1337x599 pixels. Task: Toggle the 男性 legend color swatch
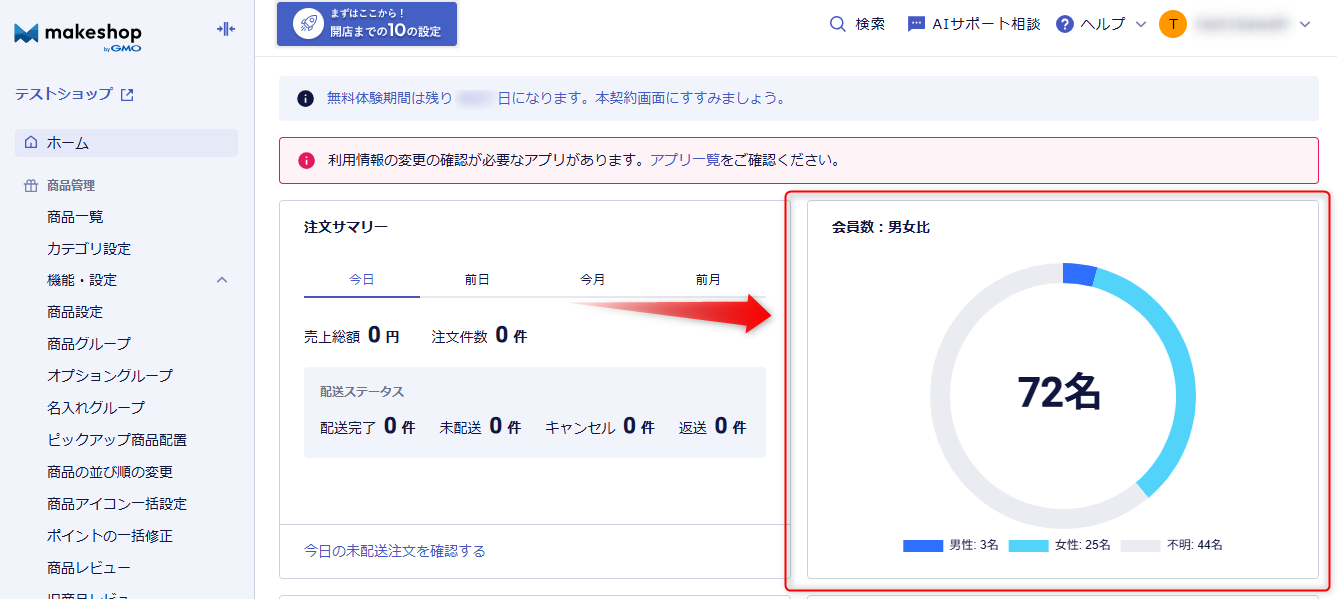(x=922, y=545)
